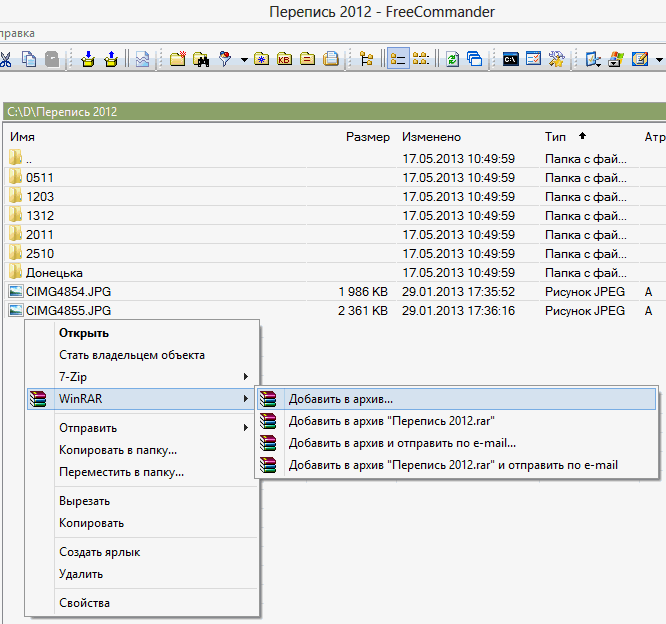This screenshot has width=666, height=624.
Task: Click the folder icon with equals sign
Action: [x=307, y=59]
